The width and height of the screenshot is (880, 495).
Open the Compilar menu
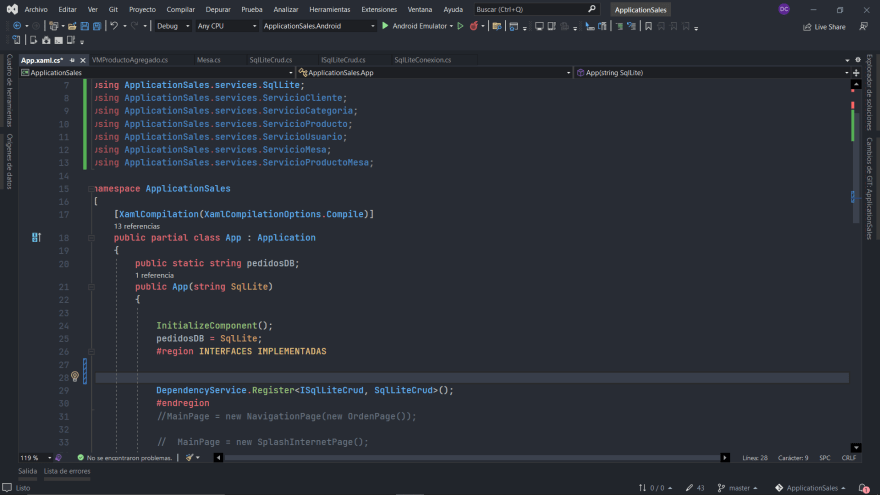(x=181, y=9)
